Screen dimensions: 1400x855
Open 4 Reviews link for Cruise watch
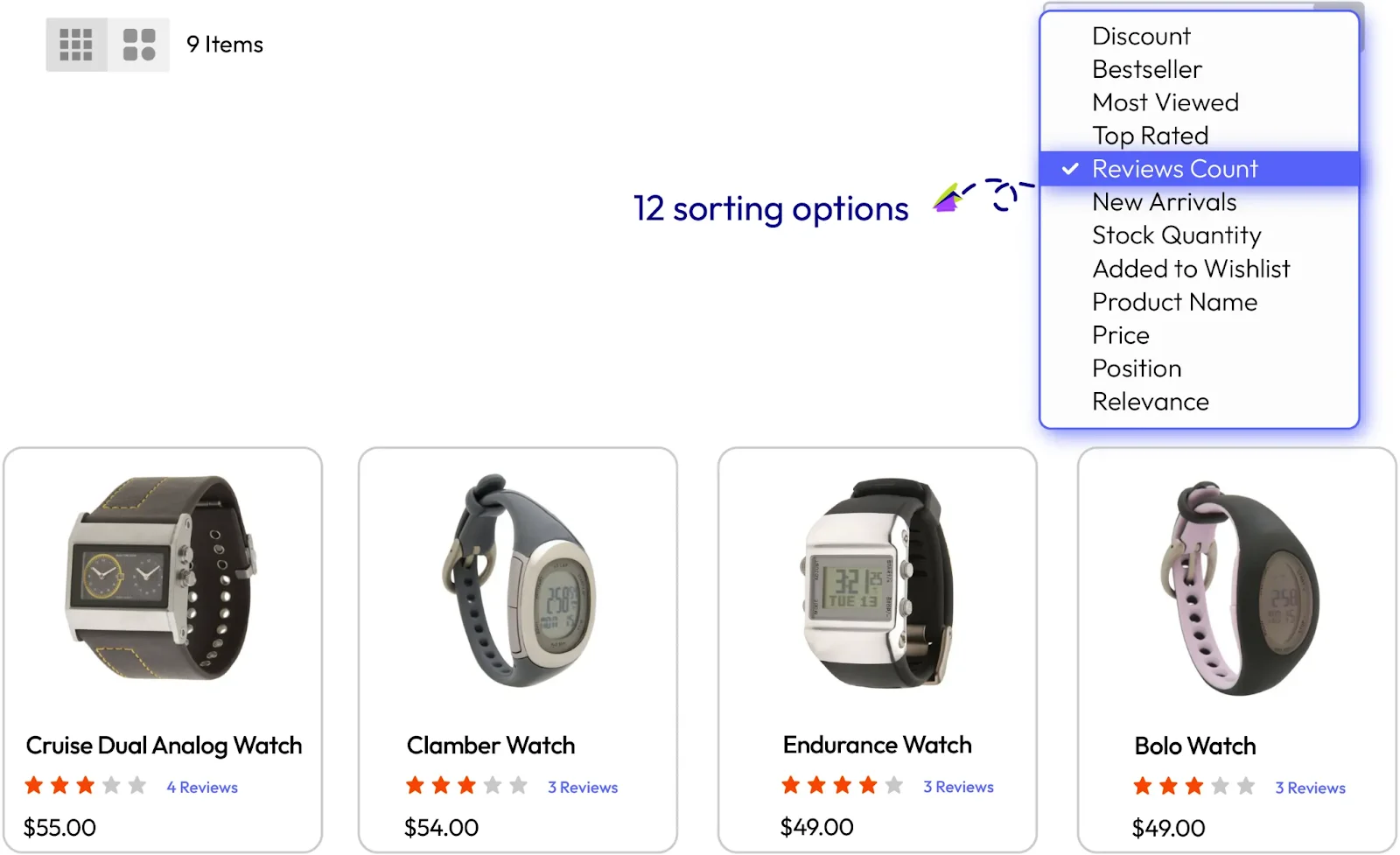tap(202, 788)
